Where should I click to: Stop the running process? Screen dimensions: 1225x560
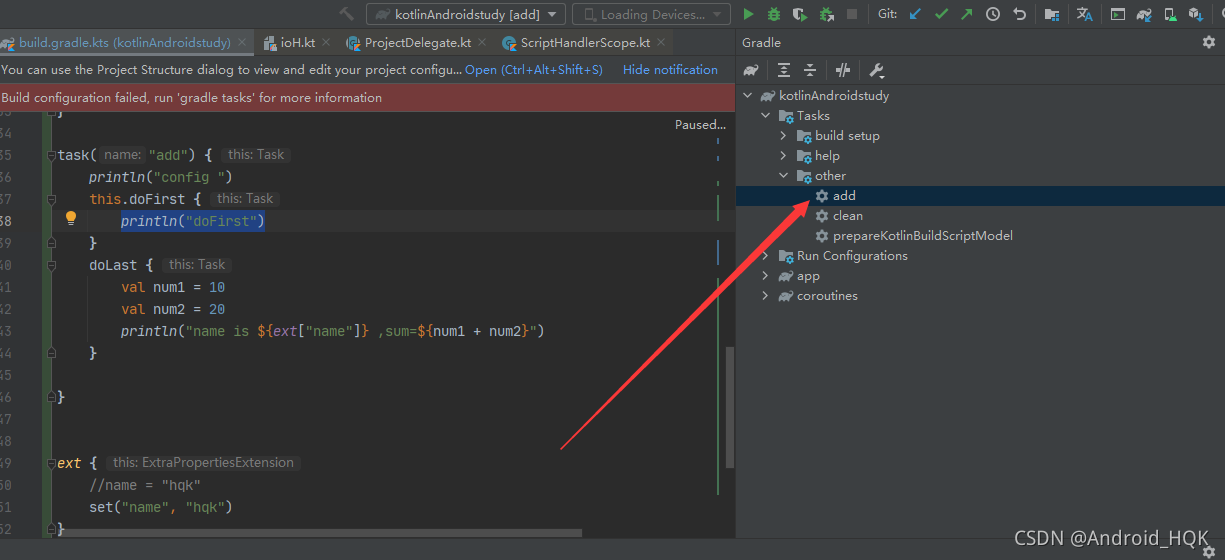coord(852,14)
